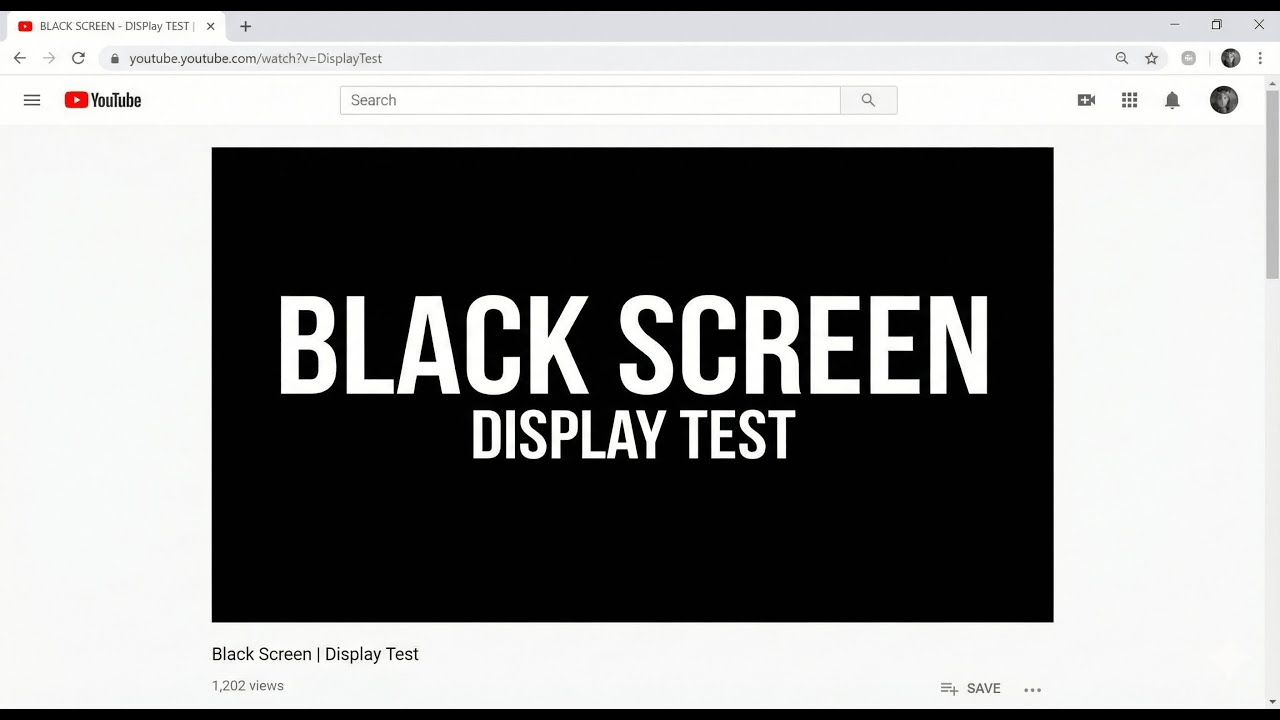The image size is (1280, 720).
Task: Close the BLACK SCREEN tab
Action: pos(210,26)
